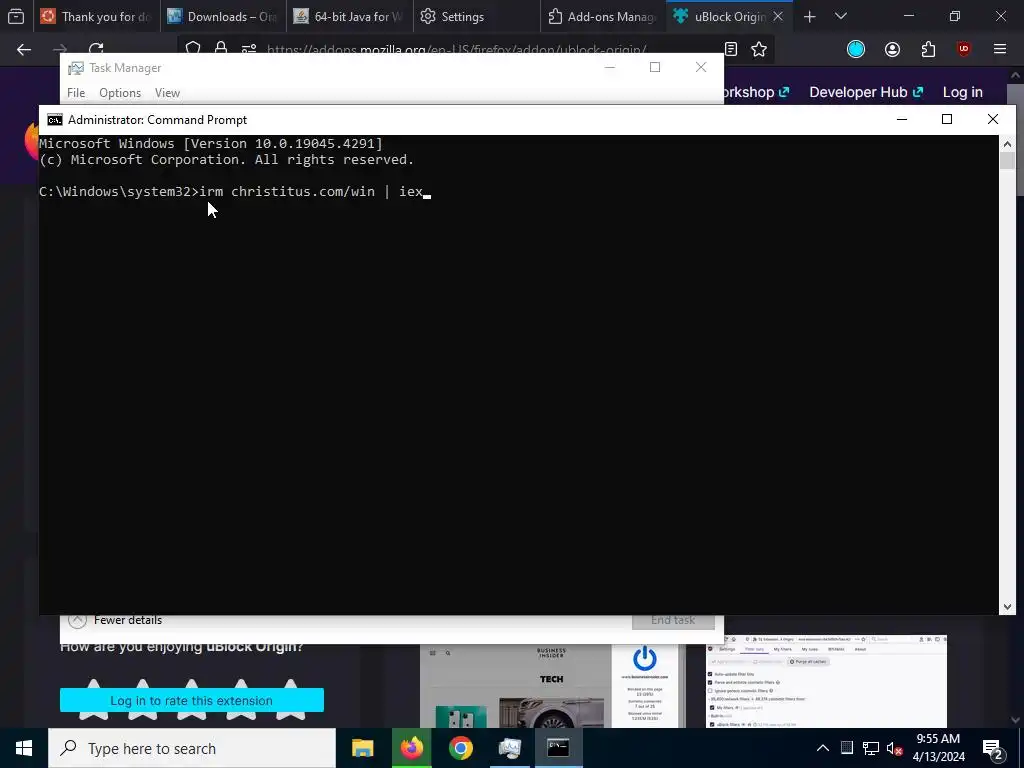Open Google Chrome from taskbar
Screen dimensions: 1024x768
coord(460,748)
